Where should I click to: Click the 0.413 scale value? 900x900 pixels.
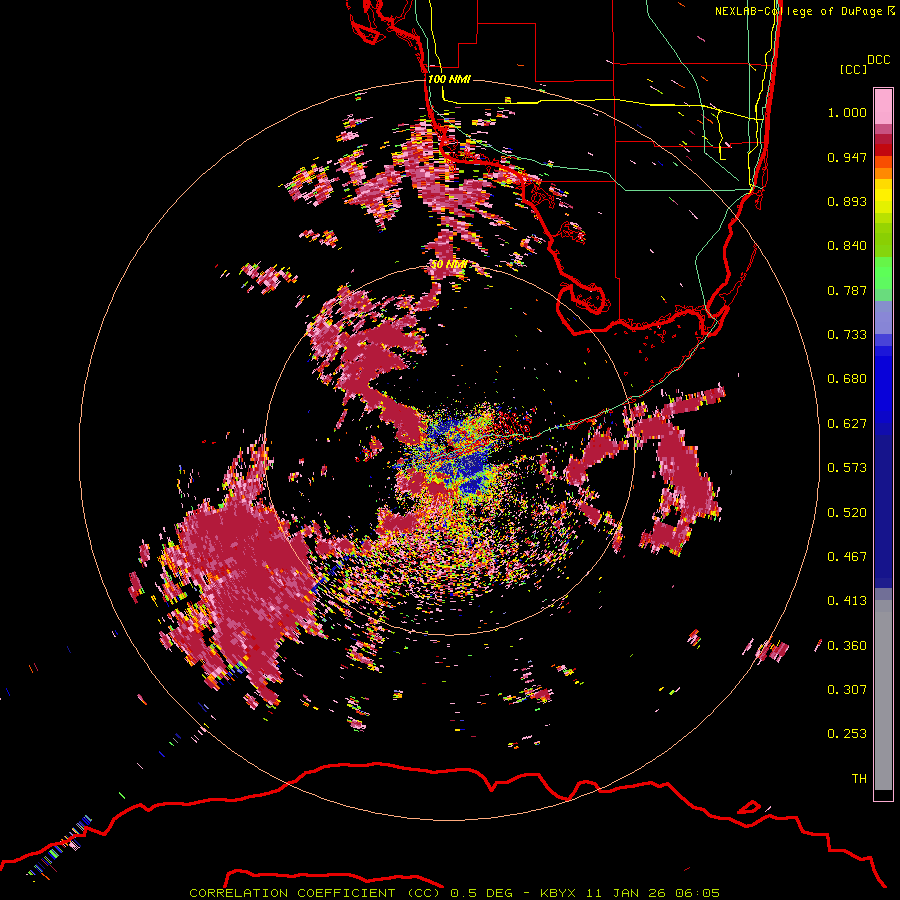847,601
